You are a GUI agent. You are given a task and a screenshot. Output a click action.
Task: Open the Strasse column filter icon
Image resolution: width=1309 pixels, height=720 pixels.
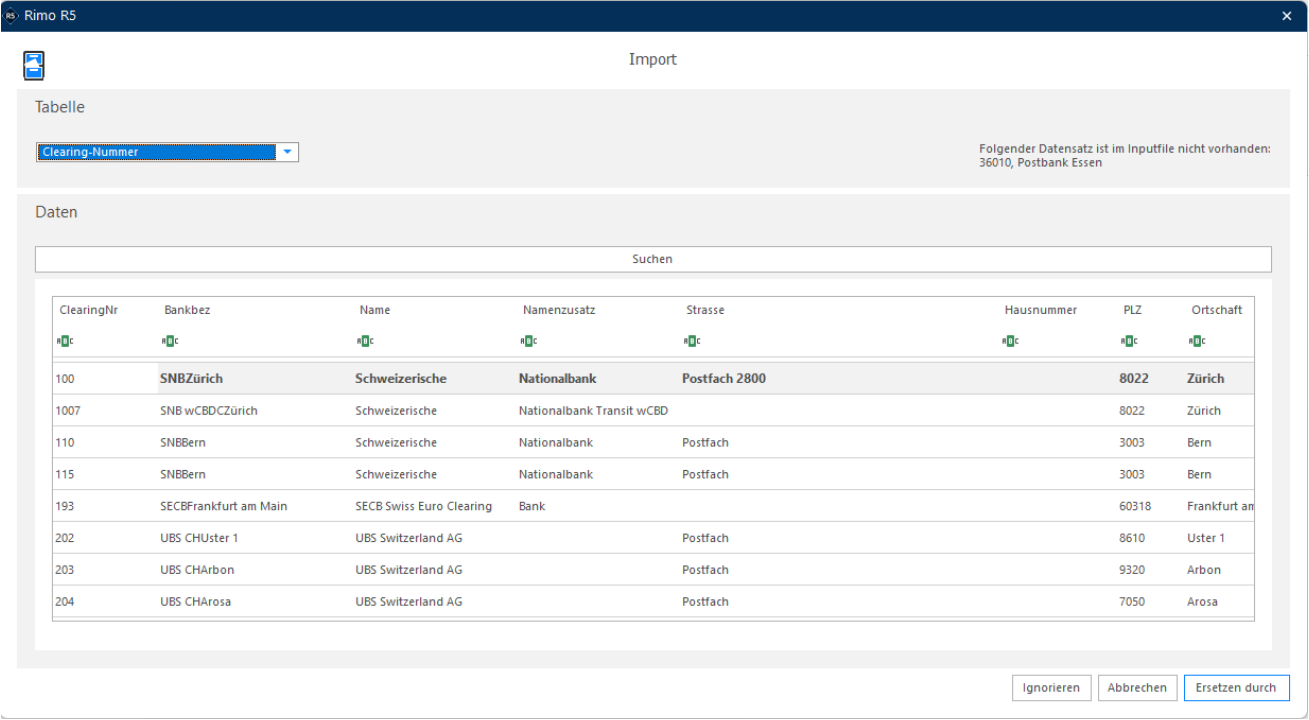(x=692, y=342)
